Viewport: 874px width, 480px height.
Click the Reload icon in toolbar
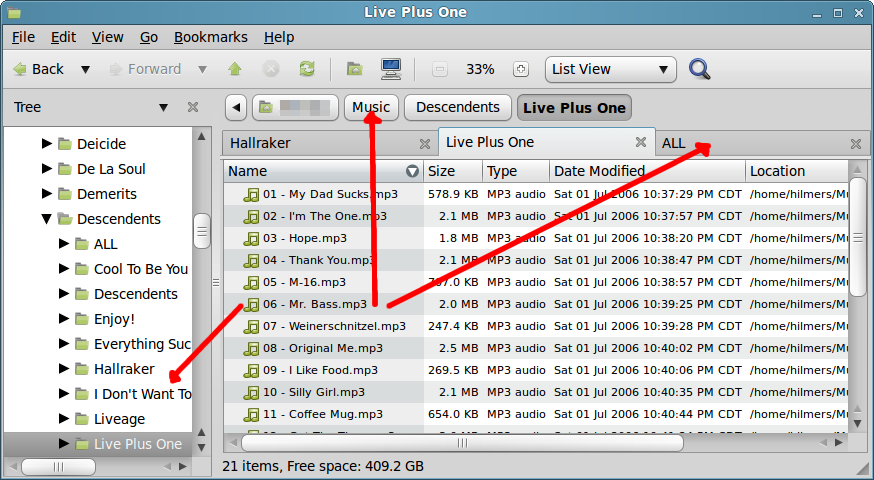(x=307, y=69)
